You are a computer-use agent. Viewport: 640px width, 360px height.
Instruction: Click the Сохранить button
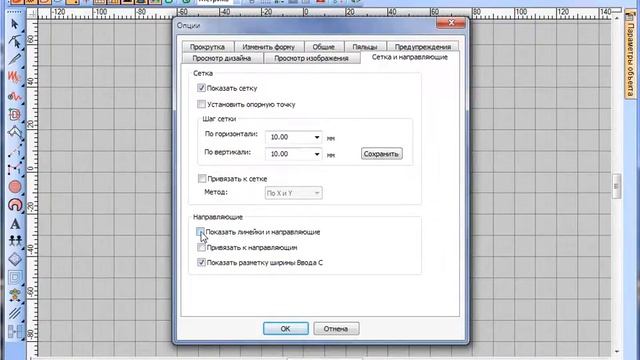(x=382, y=154)
